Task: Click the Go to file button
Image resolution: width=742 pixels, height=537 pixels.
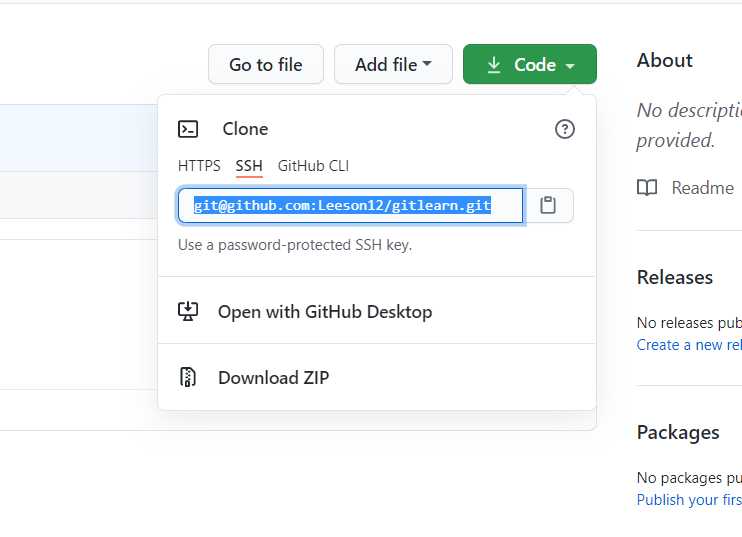Action: tap(266, 64)
